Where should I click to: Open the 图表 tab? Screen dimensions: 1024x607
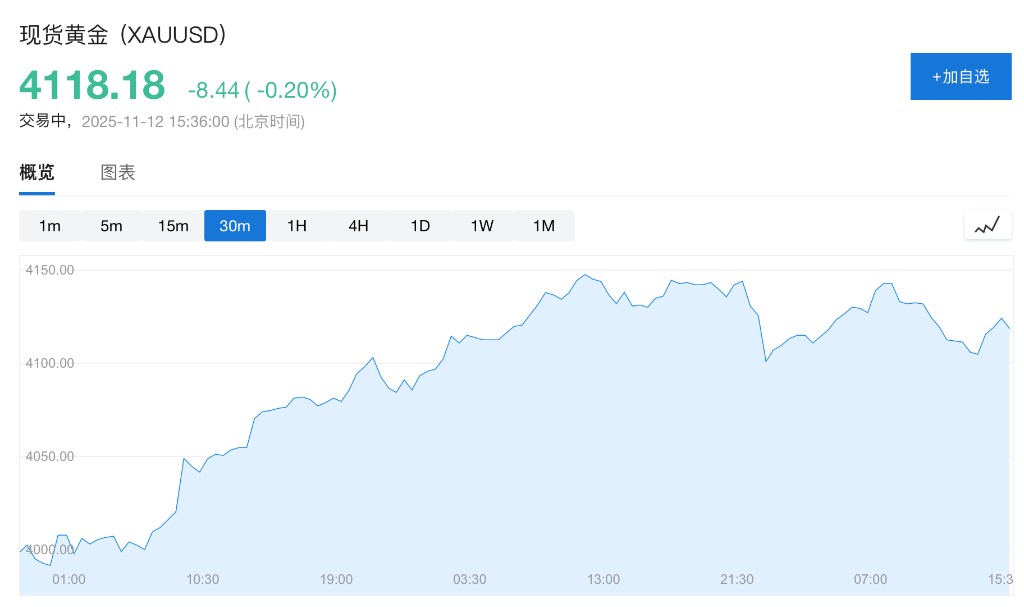tap(118, 172)
